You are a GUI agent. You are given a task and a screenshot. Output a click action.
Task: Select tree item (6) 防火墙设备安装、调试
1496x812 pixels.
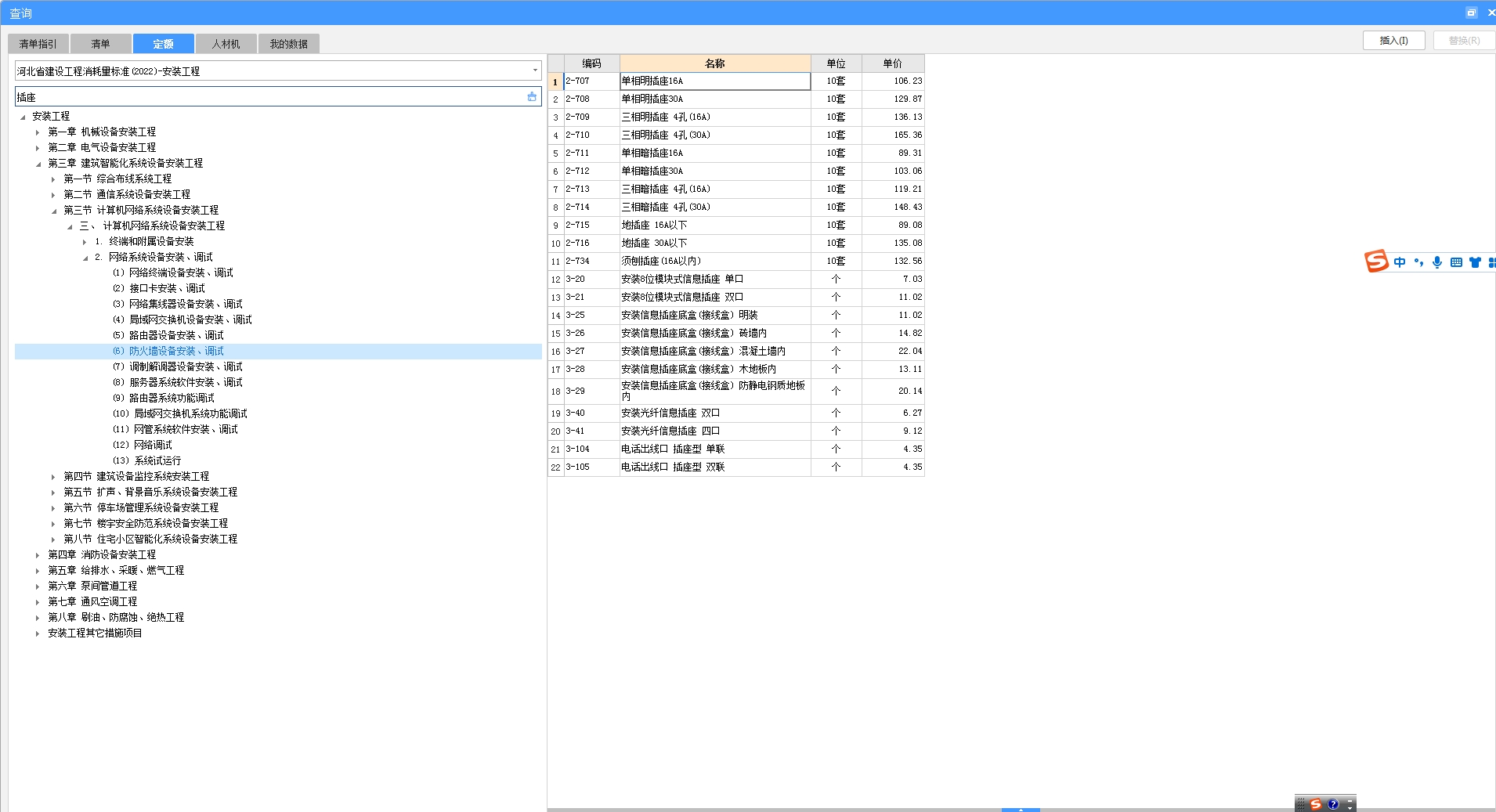(x=168, y=351)
